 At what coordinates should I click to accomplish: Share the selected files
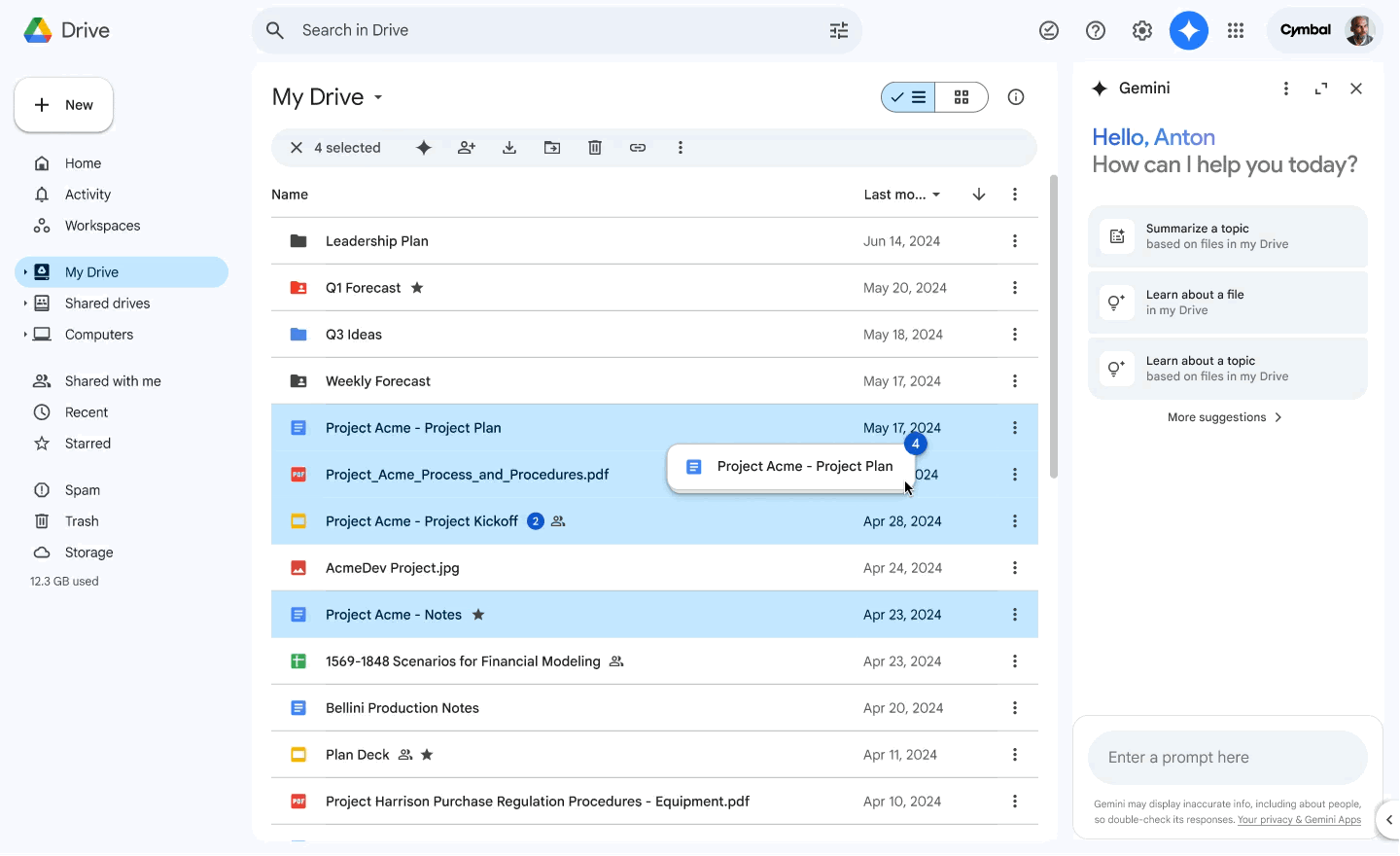click(x=467, y=147)
